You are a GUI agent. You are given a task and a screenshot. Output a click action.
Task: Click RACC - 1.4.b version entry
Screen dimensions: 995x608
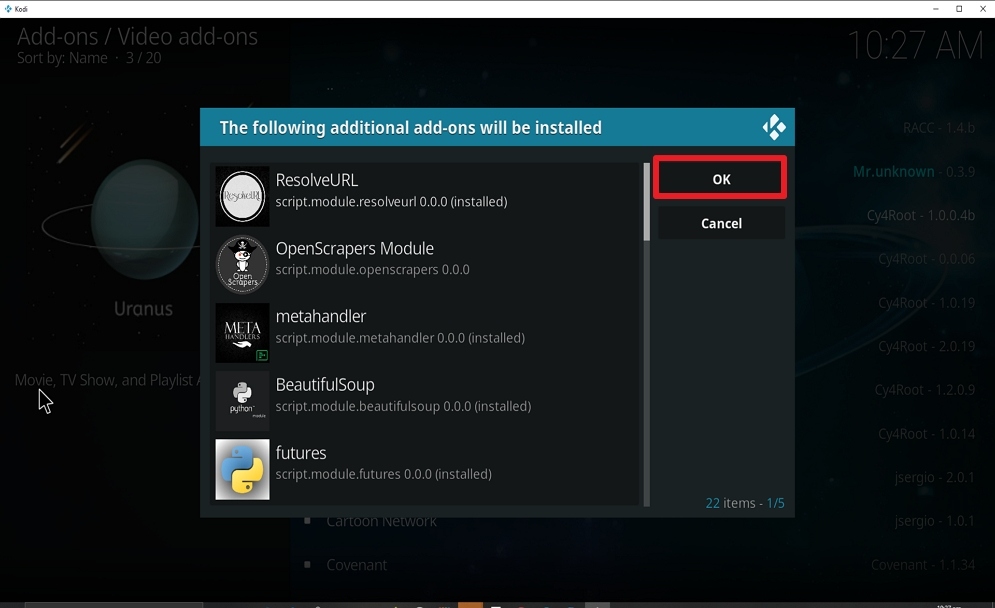[939, 128]
